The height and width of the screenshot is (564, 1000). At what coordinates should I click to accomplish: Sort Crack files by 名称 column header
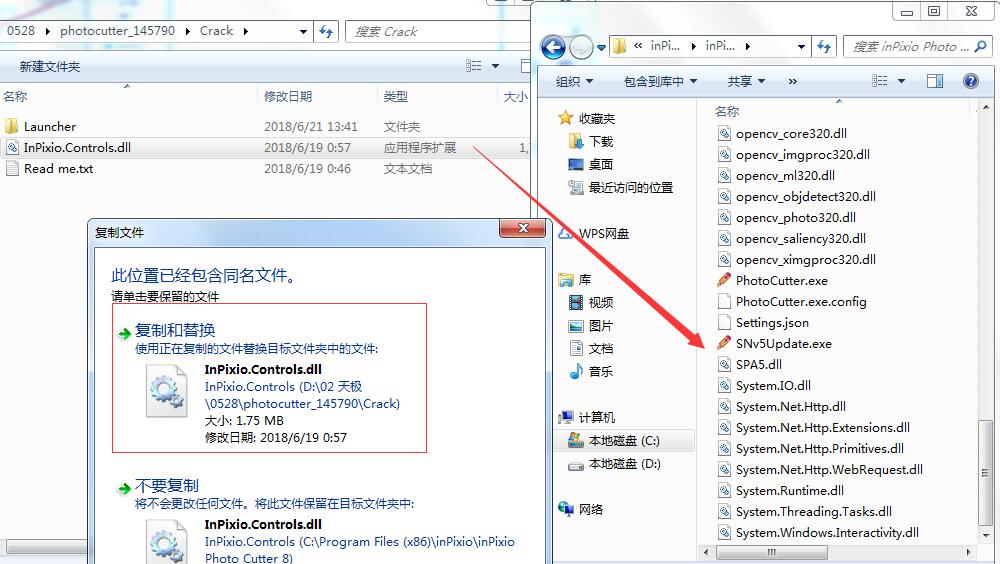click(x=15, y=96)
